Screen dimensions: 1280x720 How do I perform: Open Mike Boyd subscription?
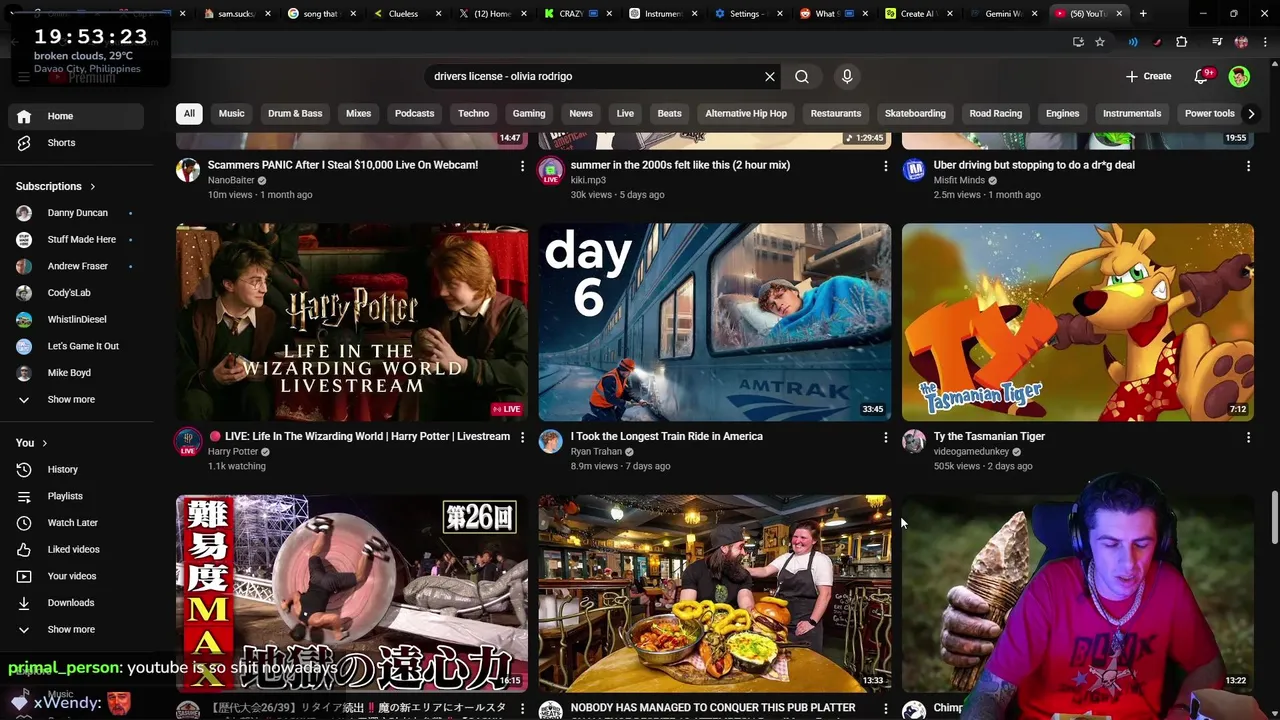(x=76, y=373)
